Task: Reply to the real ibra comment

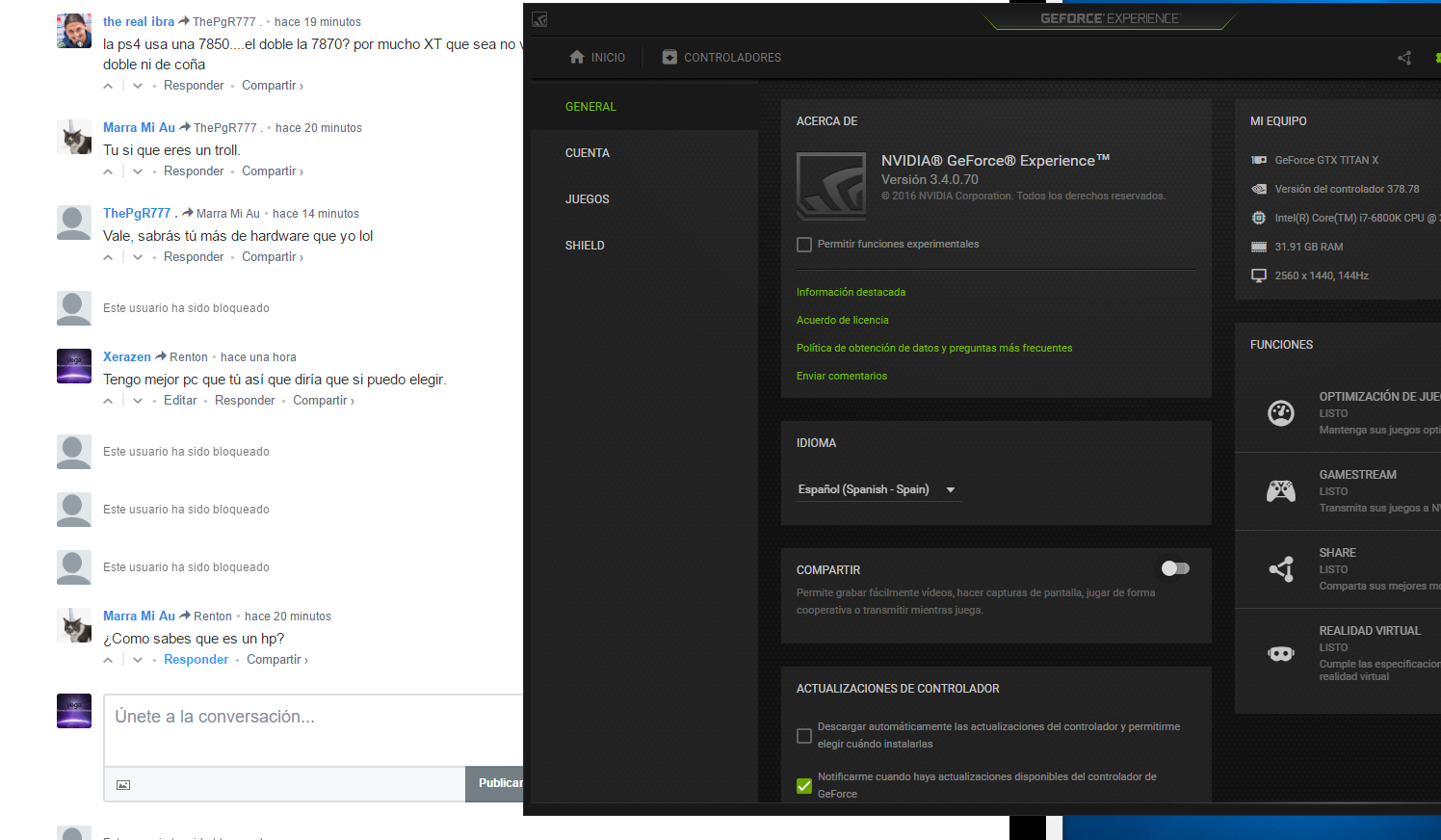Action: [194, 86]
